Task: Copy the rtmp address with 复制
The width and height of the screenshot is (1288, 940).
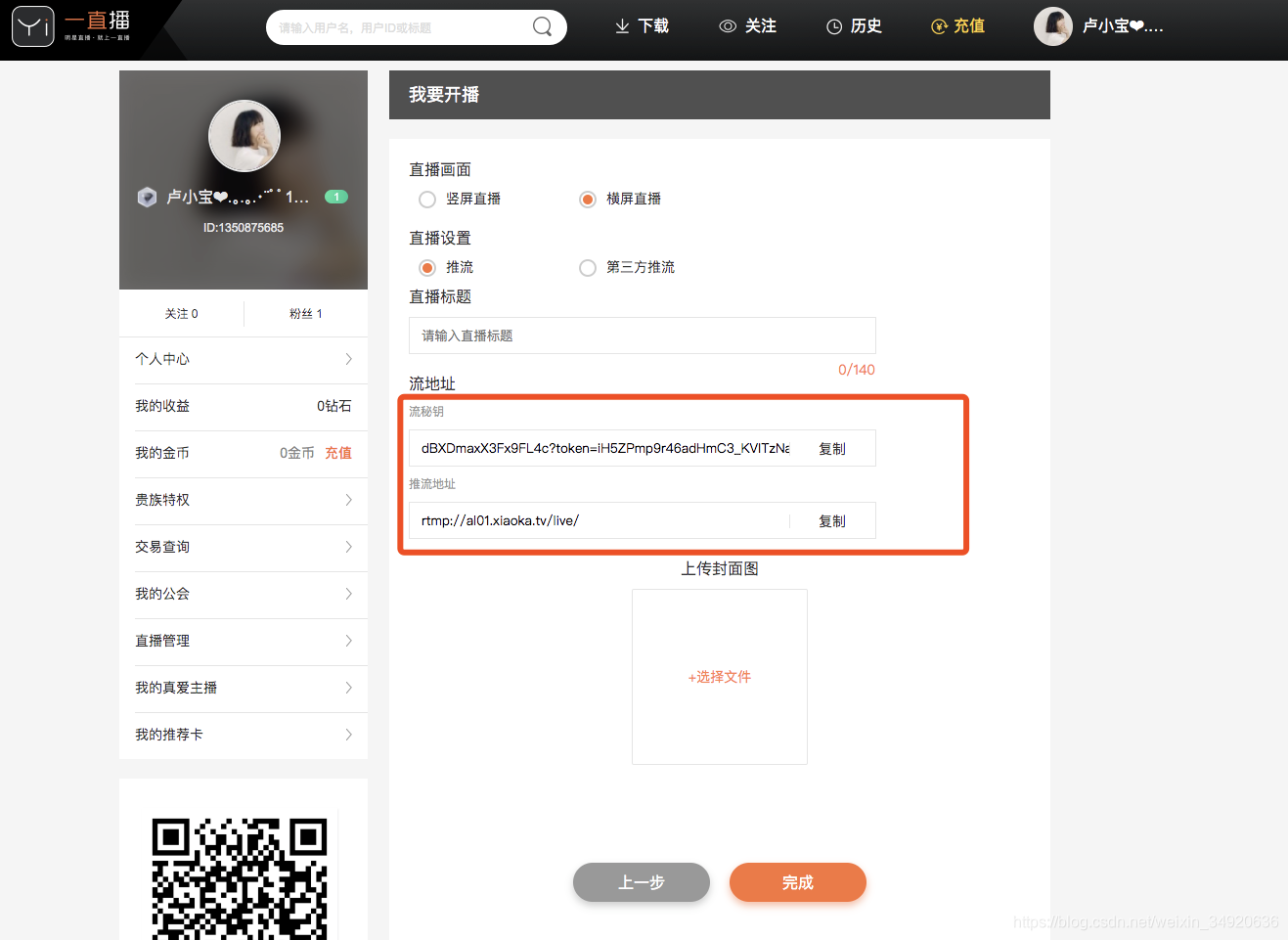Action: coord(832,521)
